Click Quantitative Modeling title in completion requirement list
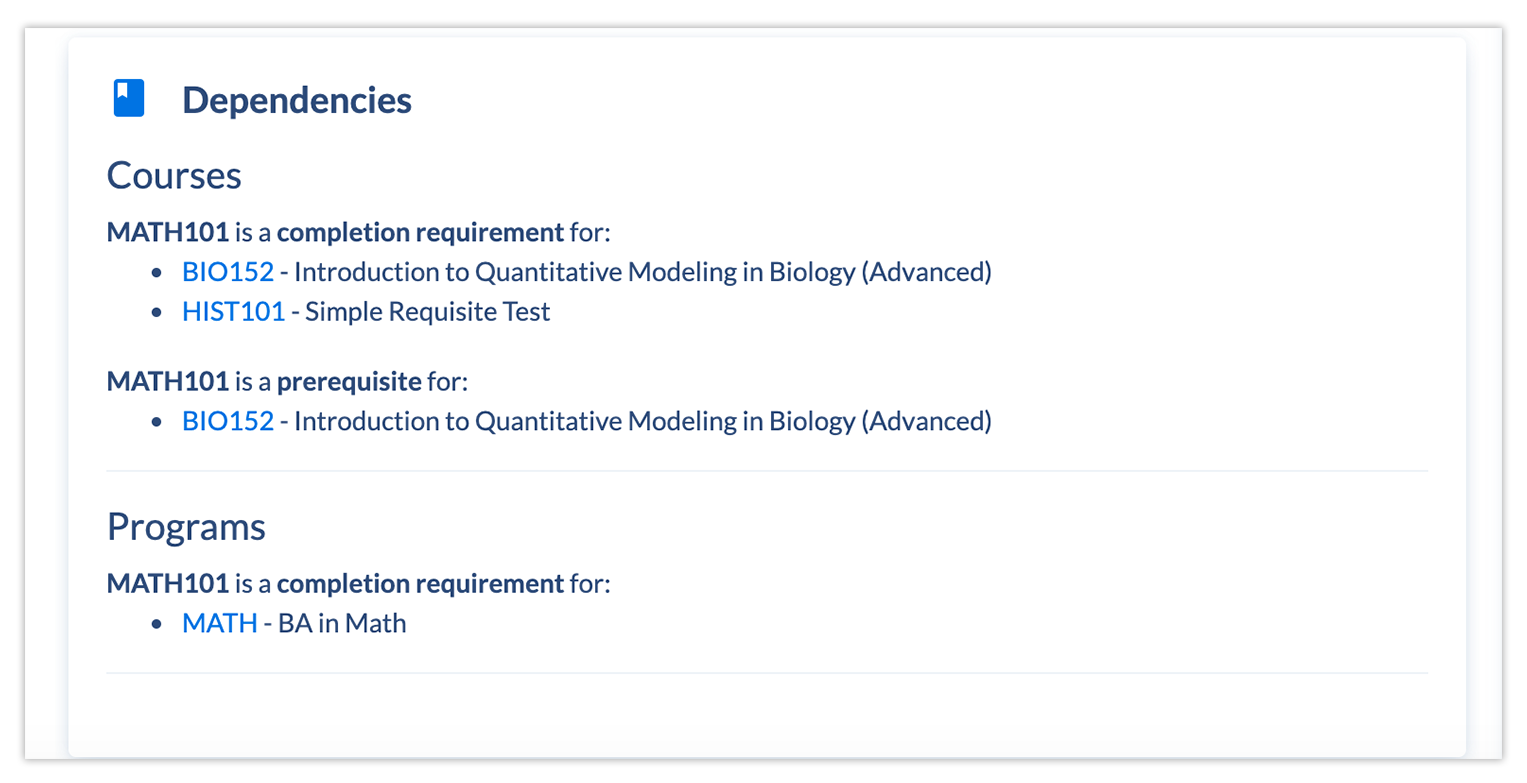 click(x=642, y=272)
